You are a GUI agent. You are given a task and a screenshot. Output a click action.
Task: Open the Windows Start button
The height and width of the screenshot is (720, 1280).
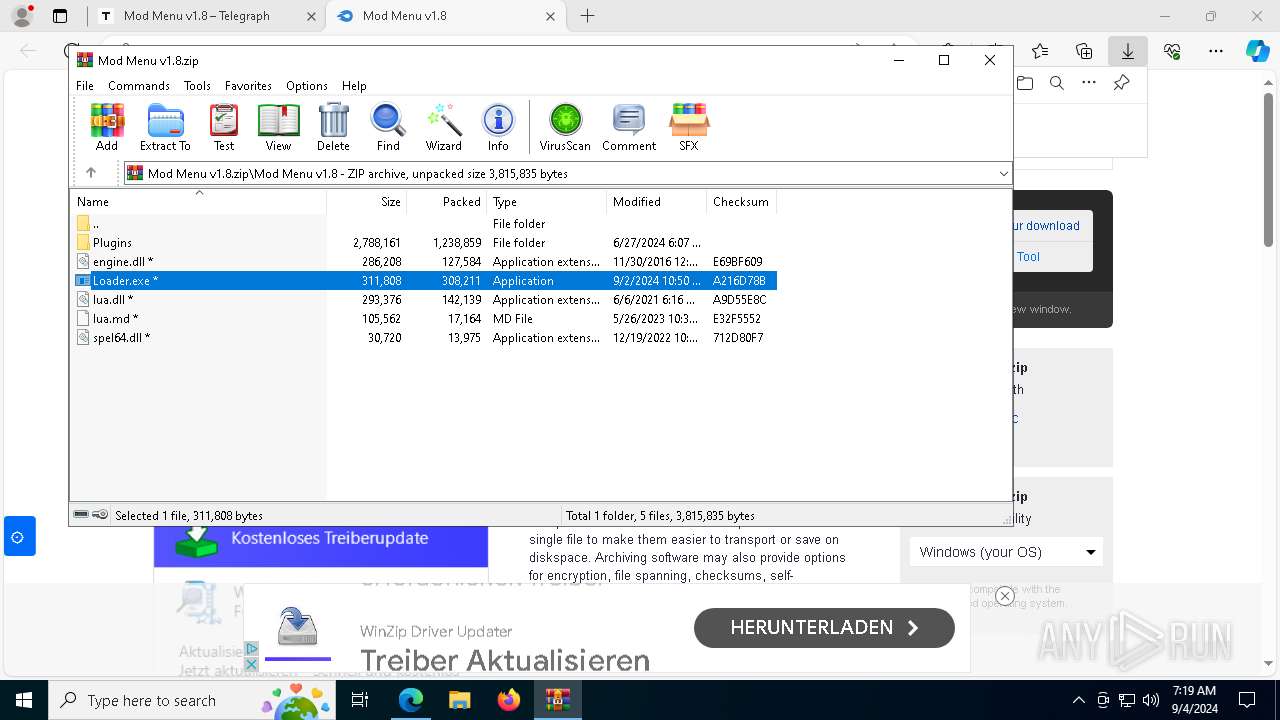click(x=23, y=700)
